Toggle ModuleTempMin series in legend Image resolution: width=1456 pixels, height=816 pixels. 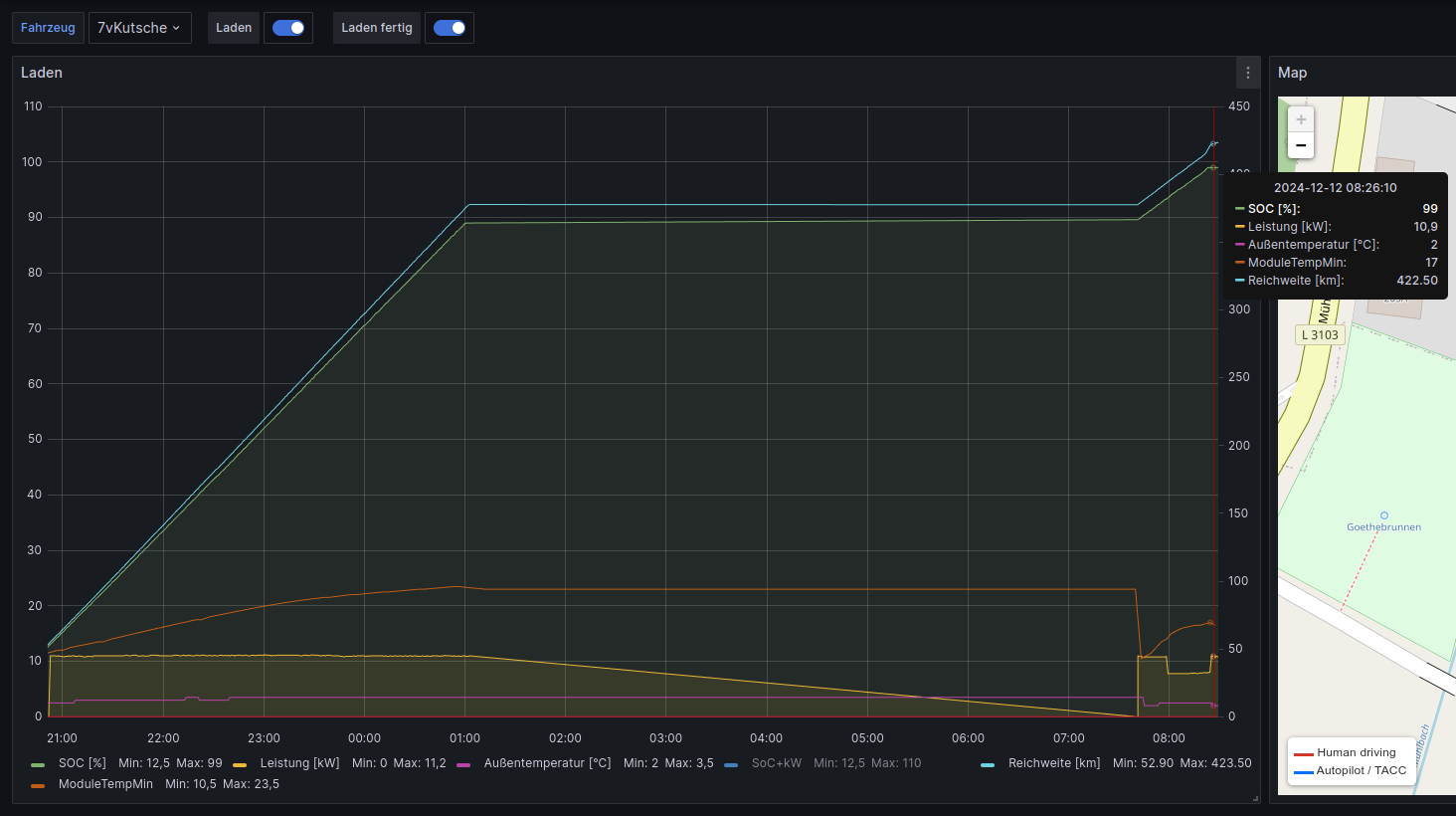coord(105,784)
